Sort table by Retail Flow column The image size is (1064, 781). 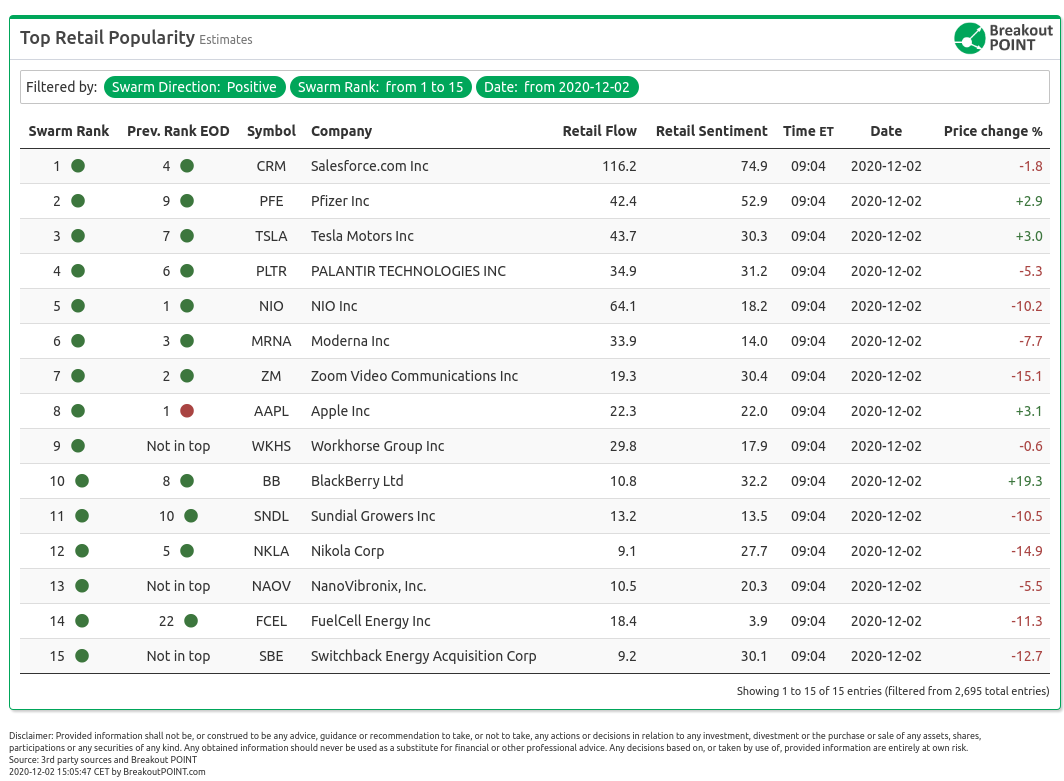(599, 131)
